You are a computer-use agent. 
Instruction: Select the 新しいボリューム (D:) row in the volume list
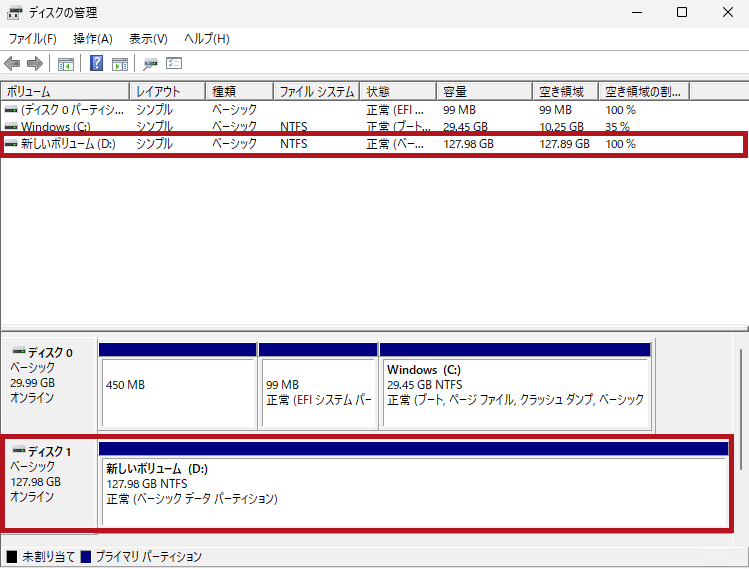click(x=68, y=144)
